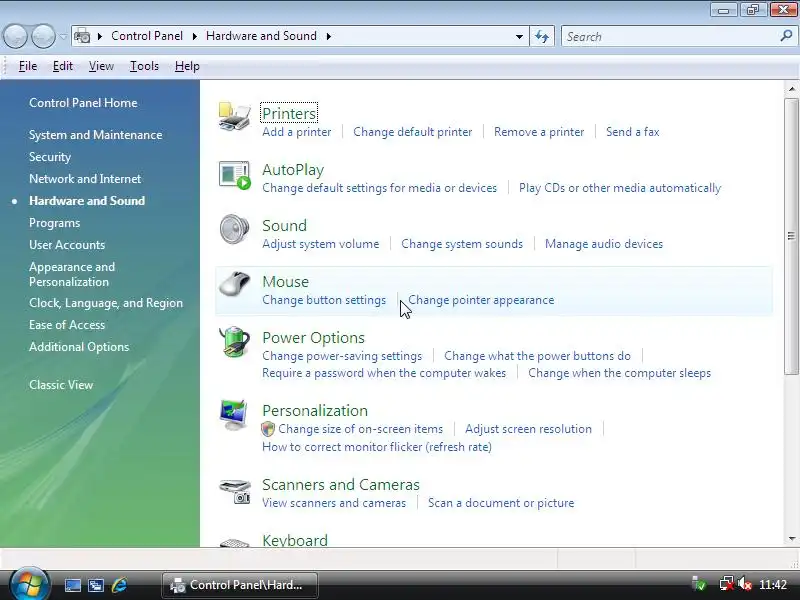Click the Refresh address bar button
Viewport: 800px width, 600px height.
[542, 36]
